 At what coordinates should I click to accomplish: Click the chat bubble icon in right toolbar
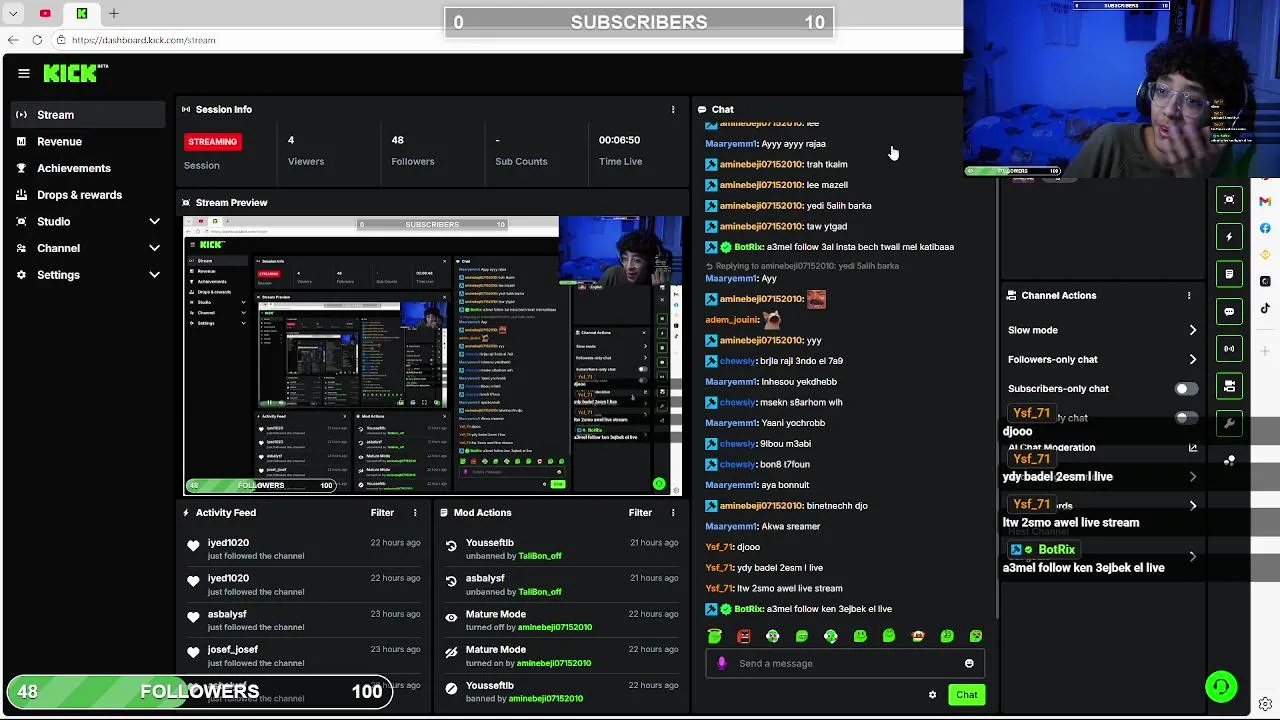pos(1229,311)
